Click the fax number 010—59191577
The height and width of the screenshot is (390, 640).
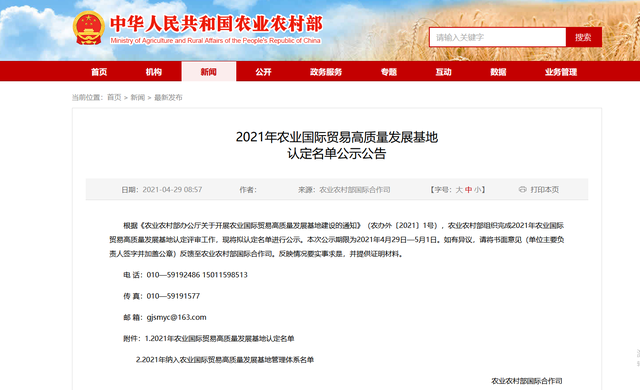pyautogui.click(x=173, y=296)
